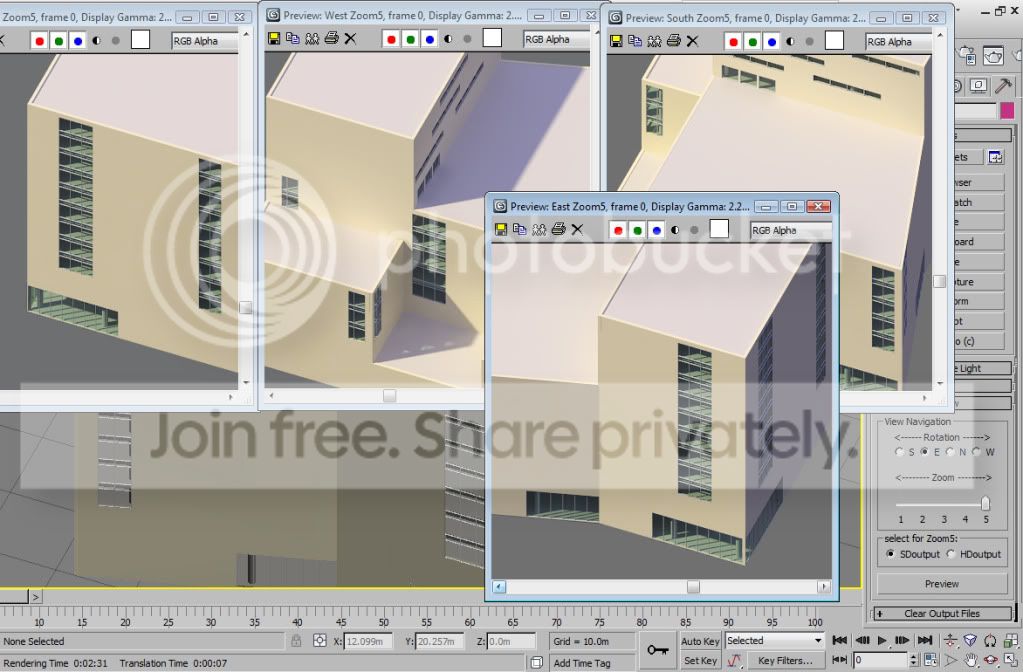Screen dimensions: 1023x672
Task: Open the Key Filters dialog
Action: (785, 661)
